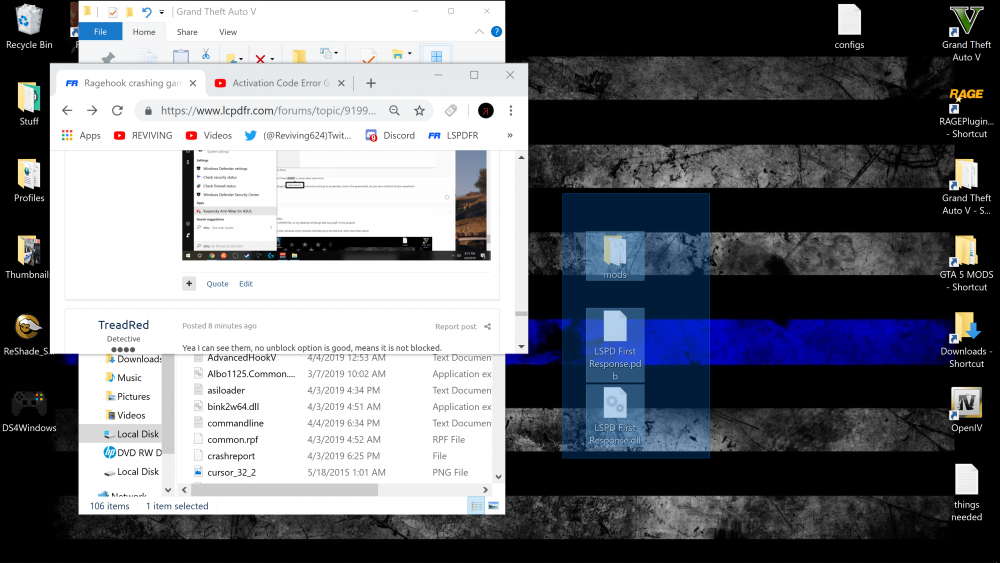Collapse the Explorer ribbon chevron

click(x=479, y=31)
